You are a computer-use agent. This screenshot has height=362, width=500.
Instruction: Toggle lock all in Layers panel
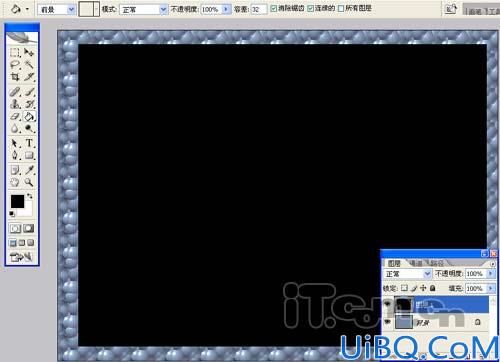click(433, 288)
